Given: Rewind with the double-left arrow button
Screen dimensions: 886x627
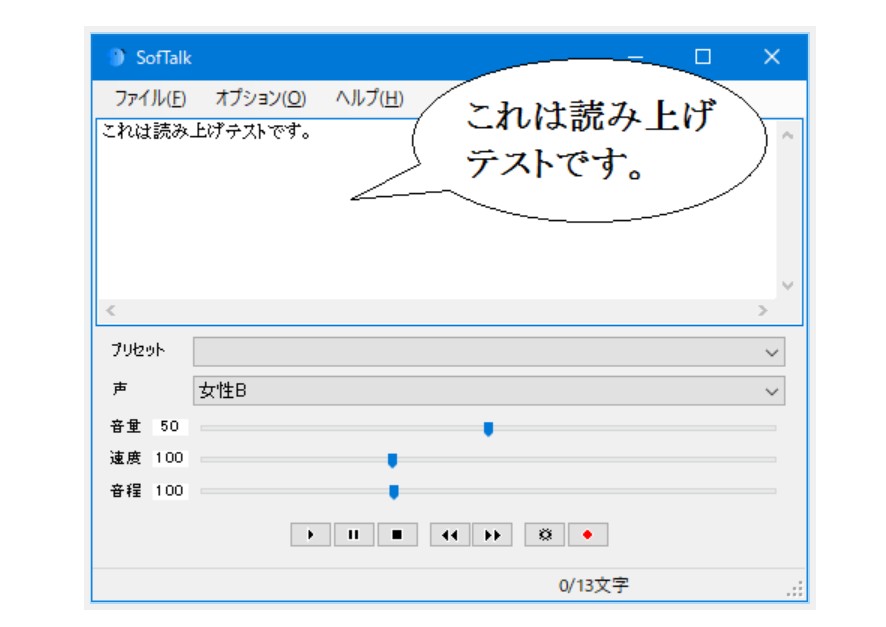Looking at the screenshot, I should click(450, 534).
